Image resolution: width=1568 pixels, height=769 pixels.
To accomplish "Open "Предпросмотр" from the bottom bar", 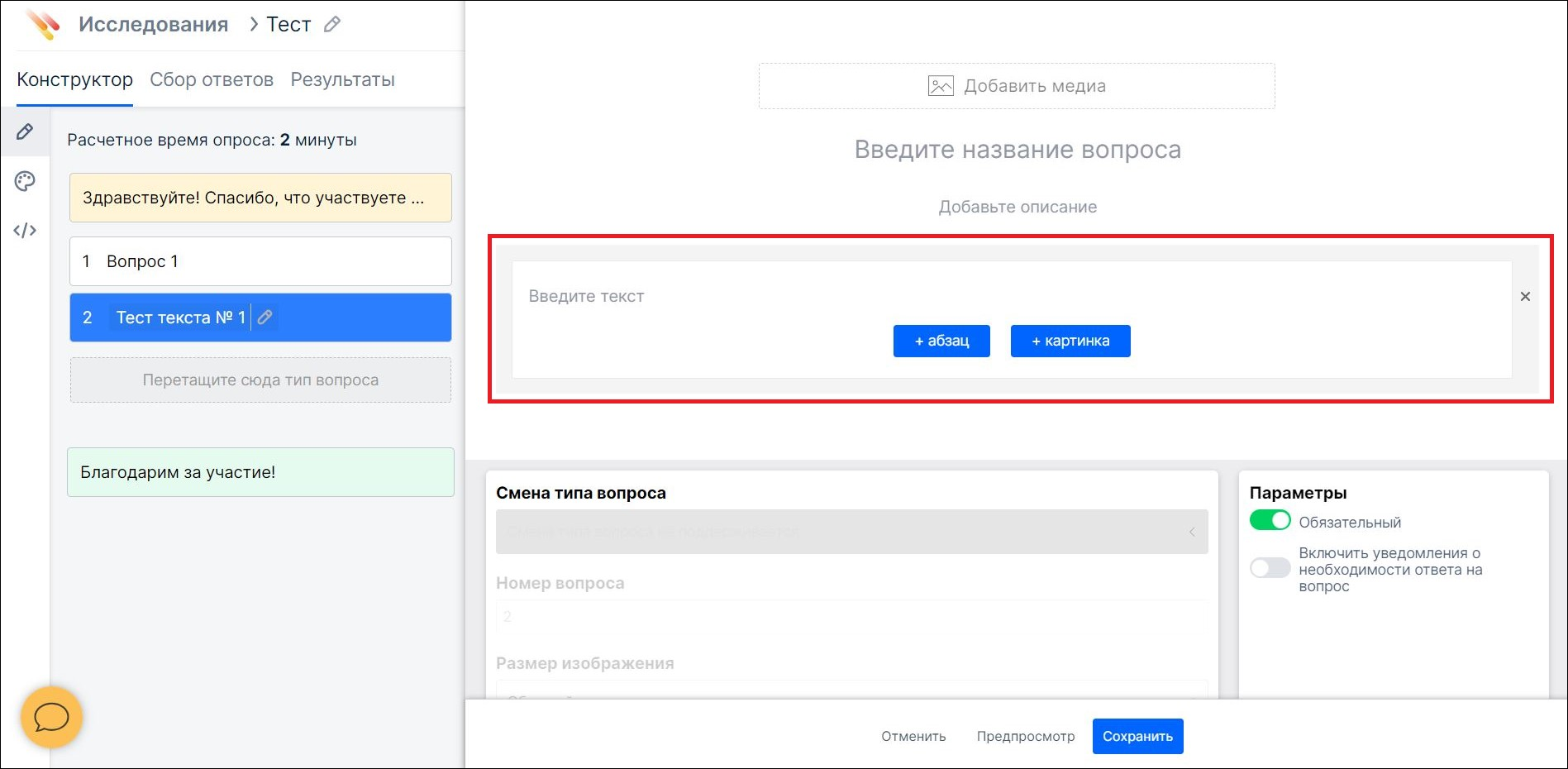I will click(x=1025, y=736).
